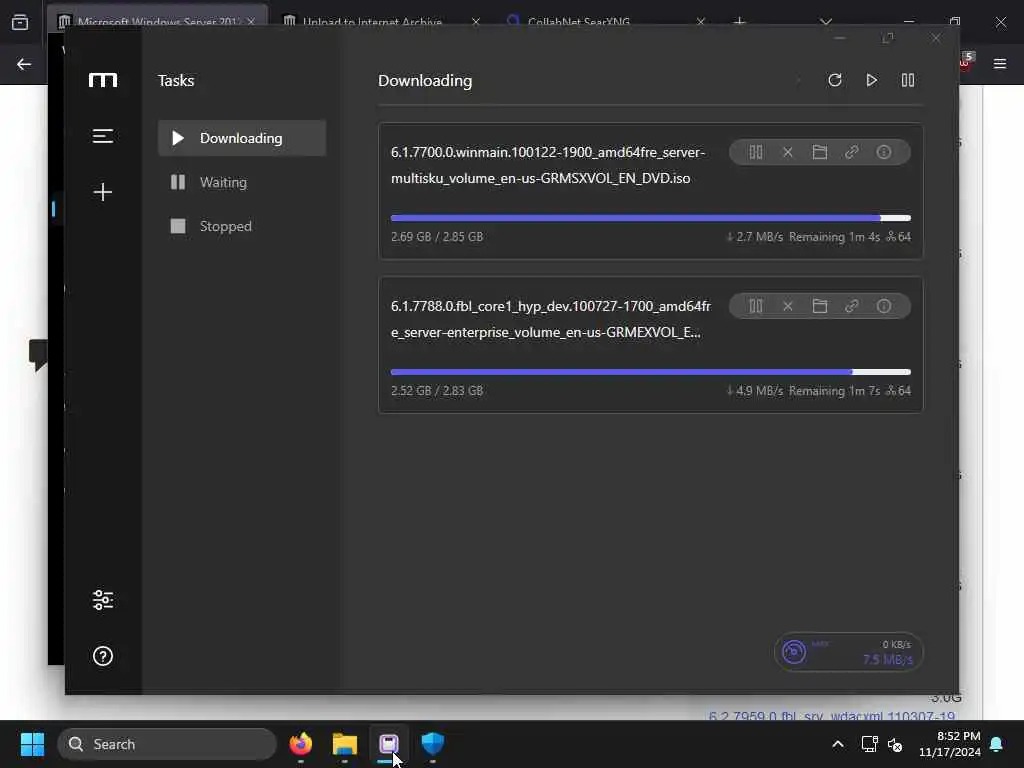Copy link of 6.1.7788.0 server-enterprise task

tap(852, 306)
